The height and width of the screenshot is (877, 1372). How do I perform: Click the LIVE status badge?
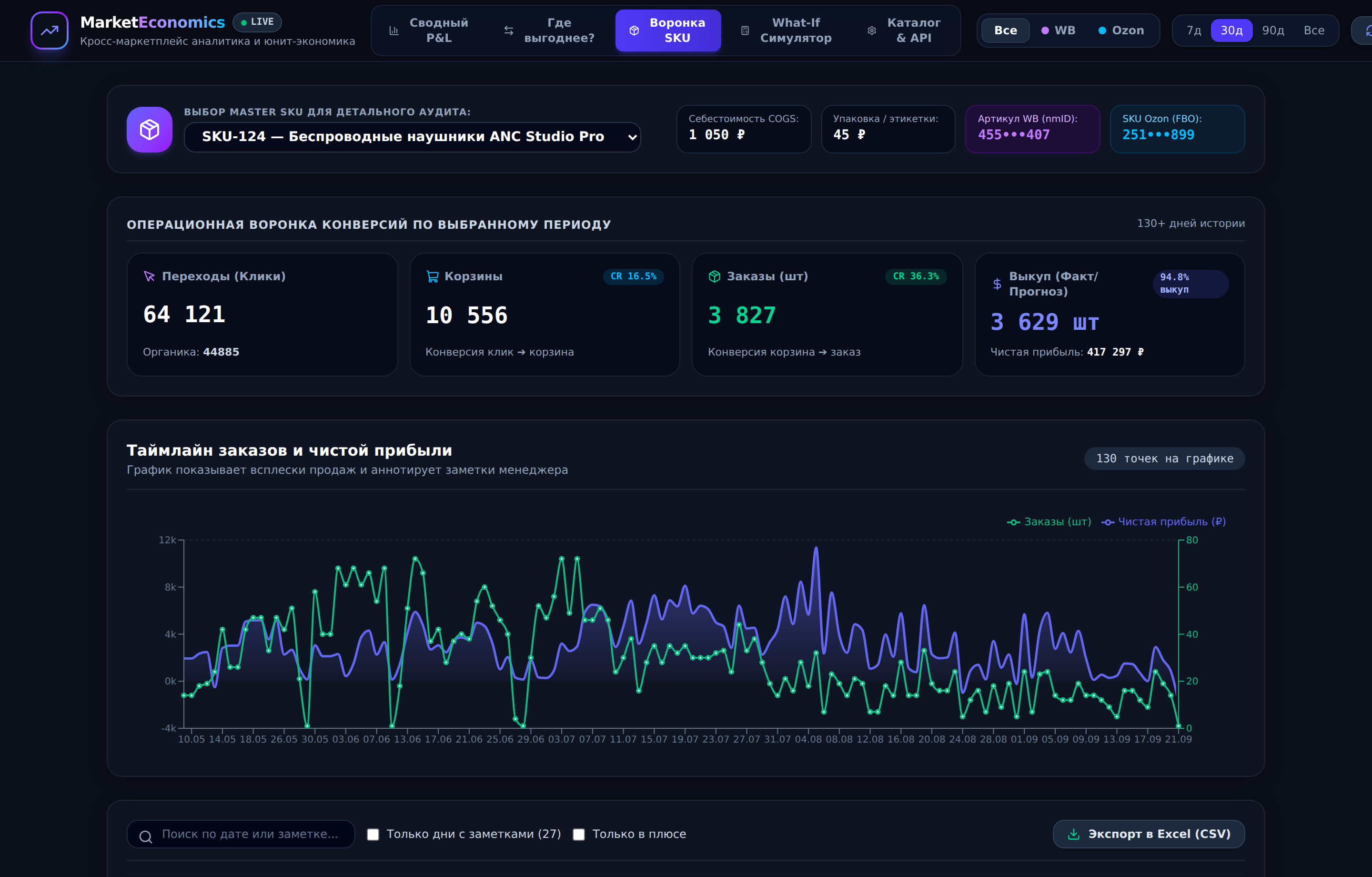pos(257,22)
